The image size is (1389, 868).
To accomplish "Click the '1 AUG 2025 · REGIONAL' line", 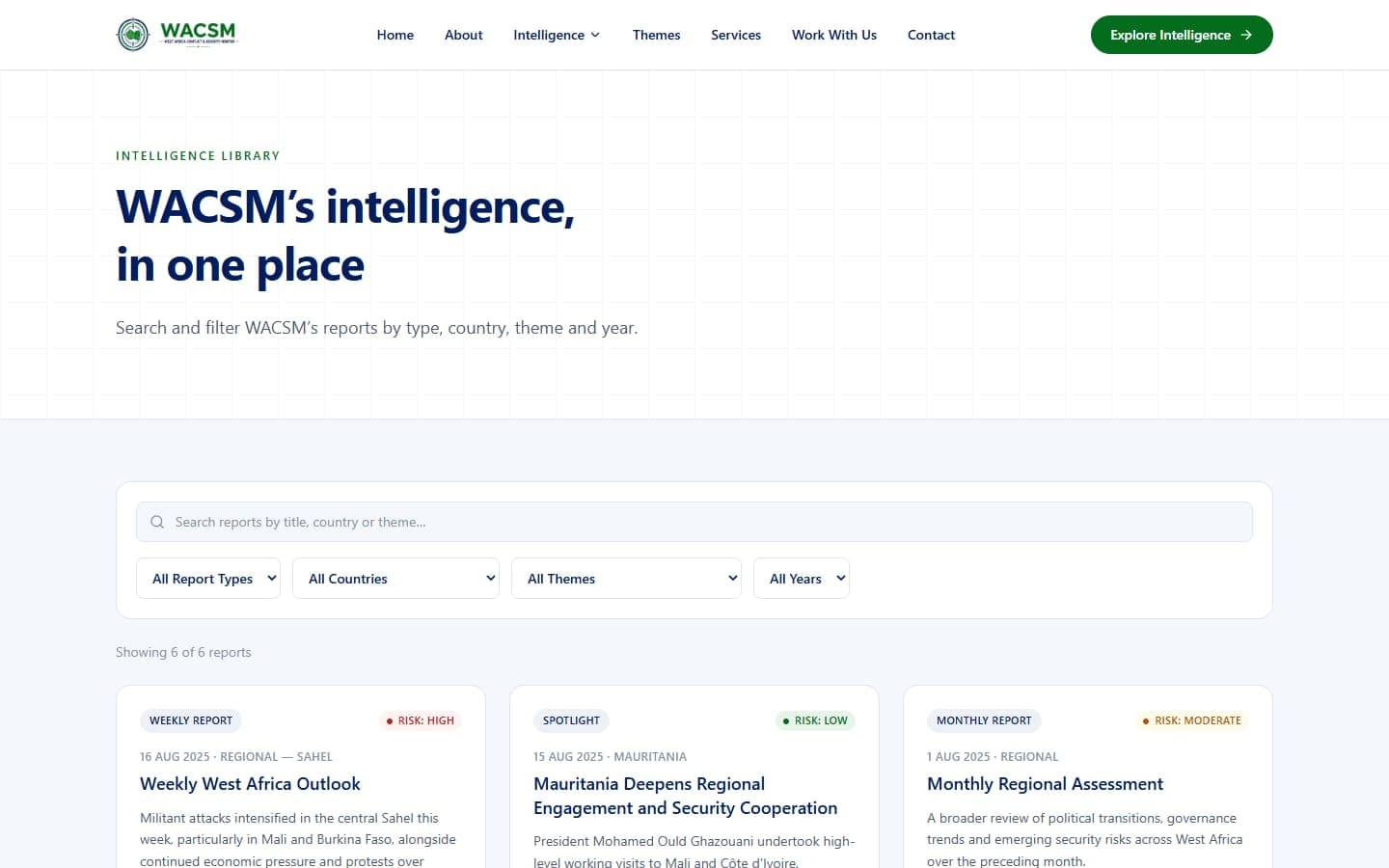I will pyautogui.click(x=993, y=757).
